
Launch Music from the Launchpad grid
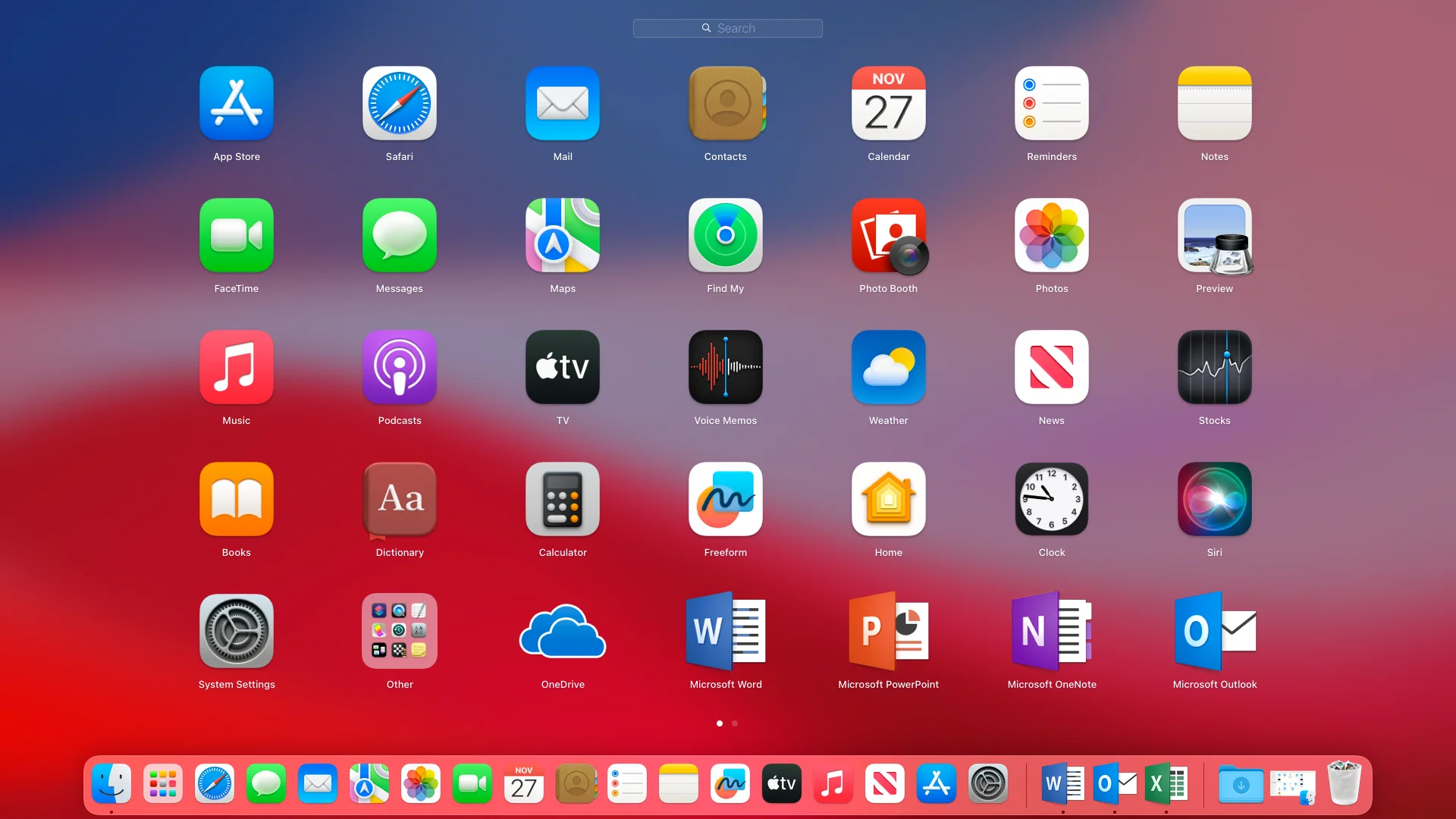237,367
